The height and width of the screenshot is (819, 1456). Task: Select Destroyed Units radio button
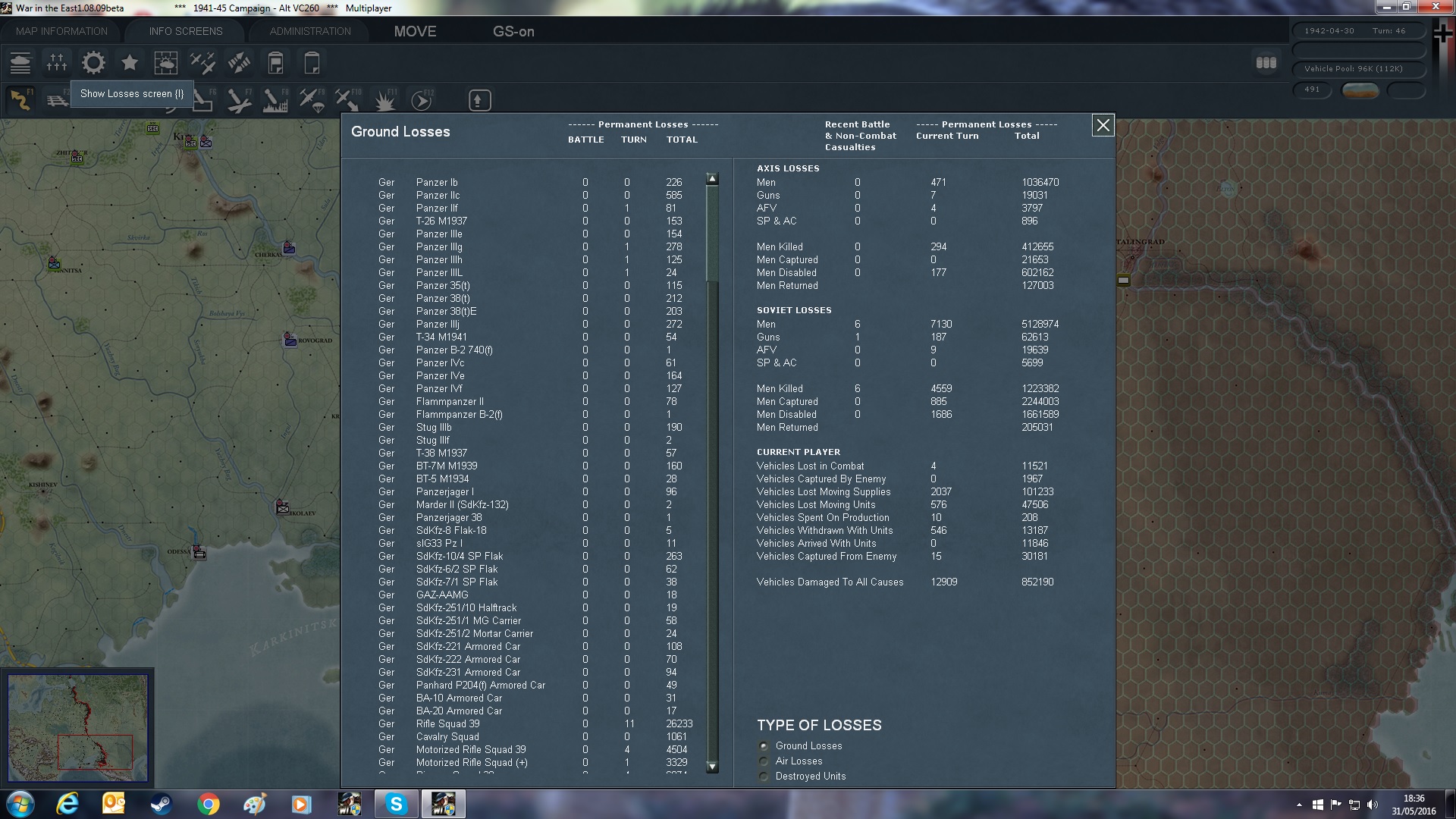click(x=764, y=777)
